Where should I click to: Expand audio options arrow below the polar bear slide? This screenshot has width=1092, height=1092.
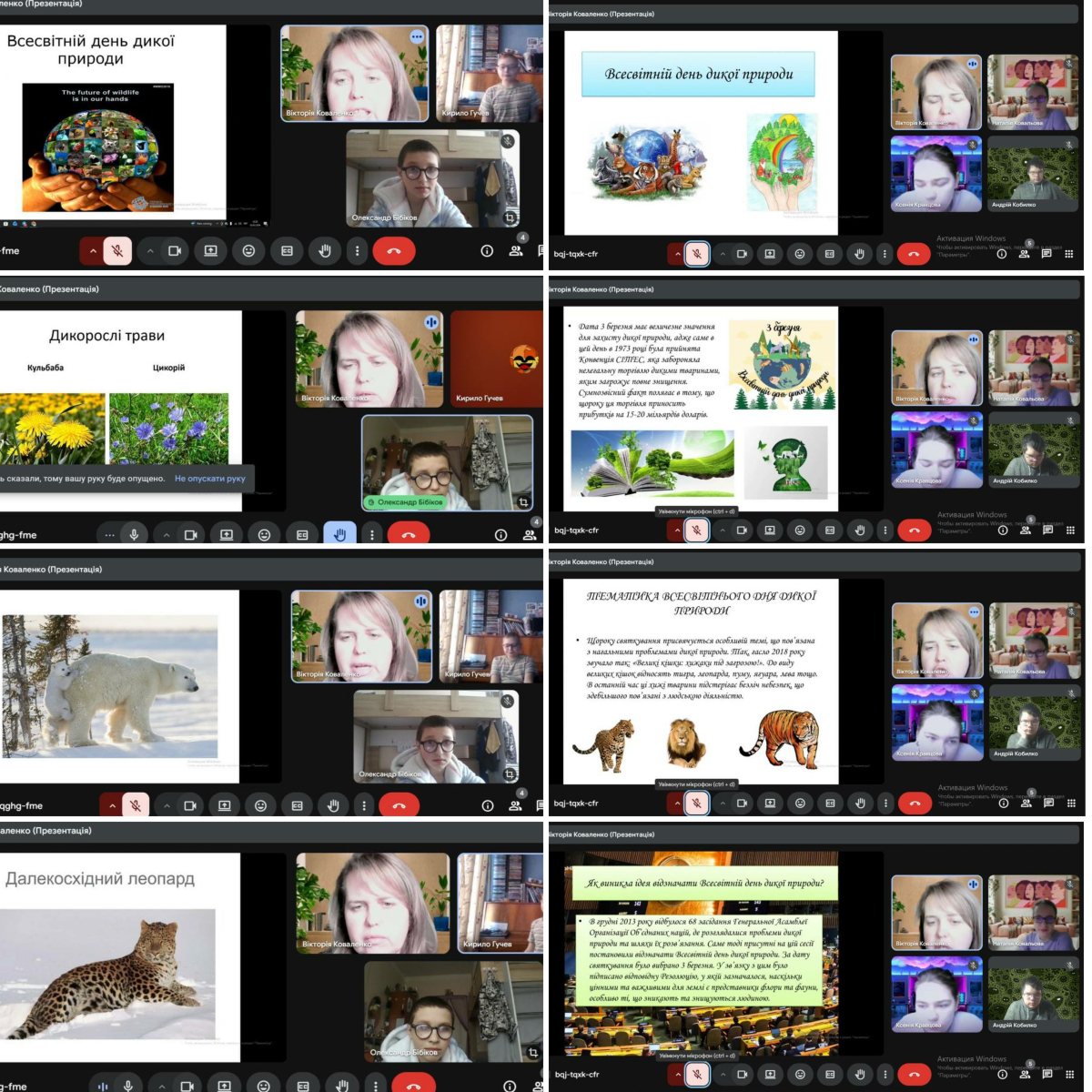pos(112,805)
